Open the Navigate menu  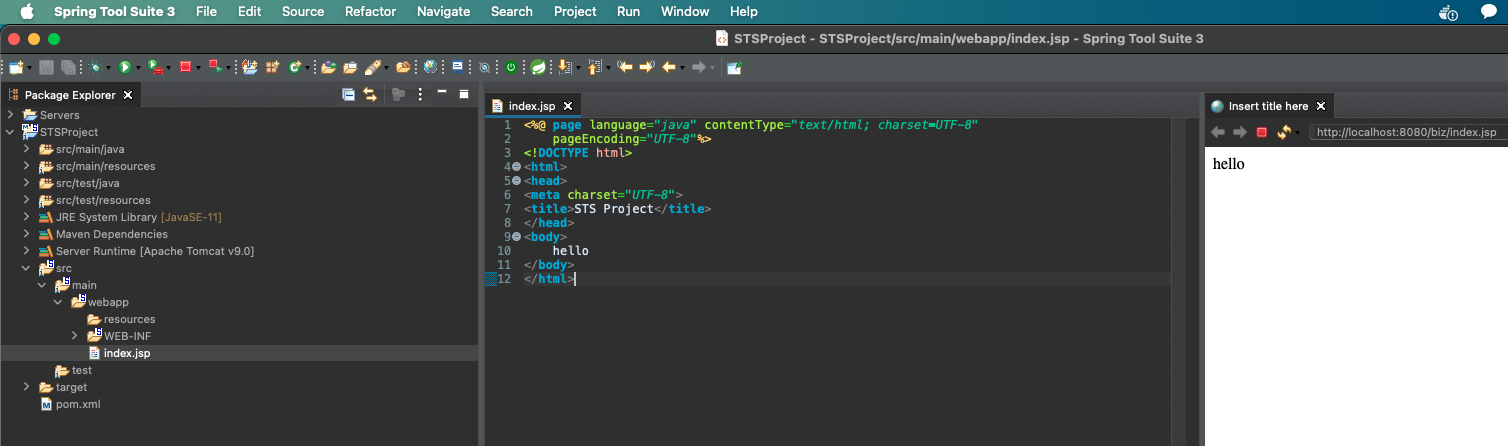(443, 12)
